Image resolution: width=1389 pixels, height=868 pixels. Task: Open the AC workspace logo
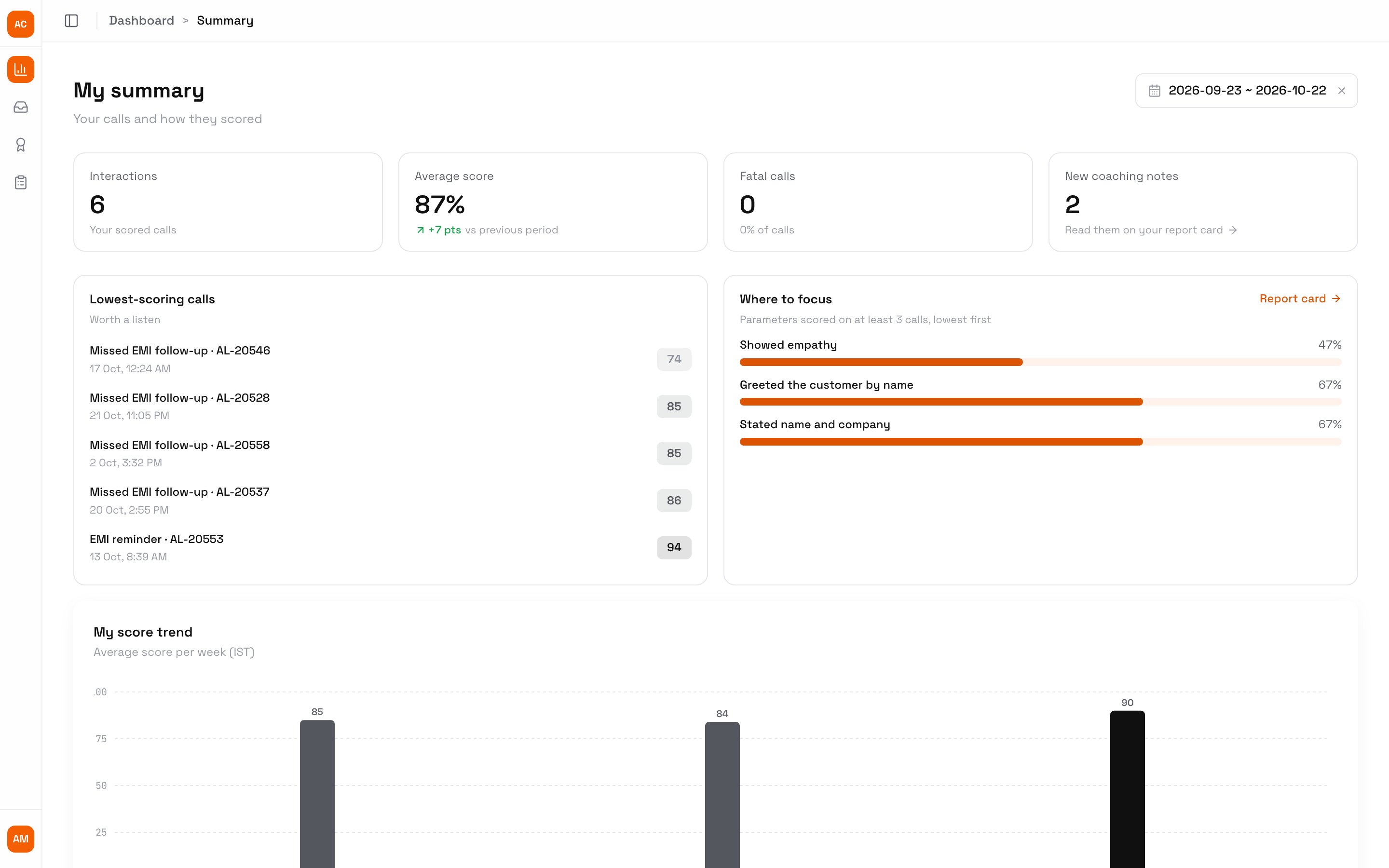(21, 24)
